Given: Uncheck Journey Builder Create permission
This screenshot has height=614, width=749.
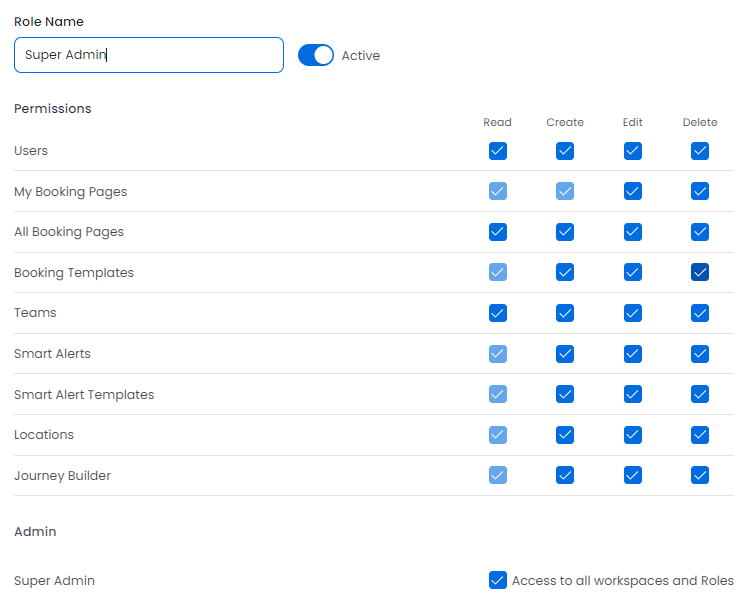Looking at the screenshot, I should click(x=565, y=475).
